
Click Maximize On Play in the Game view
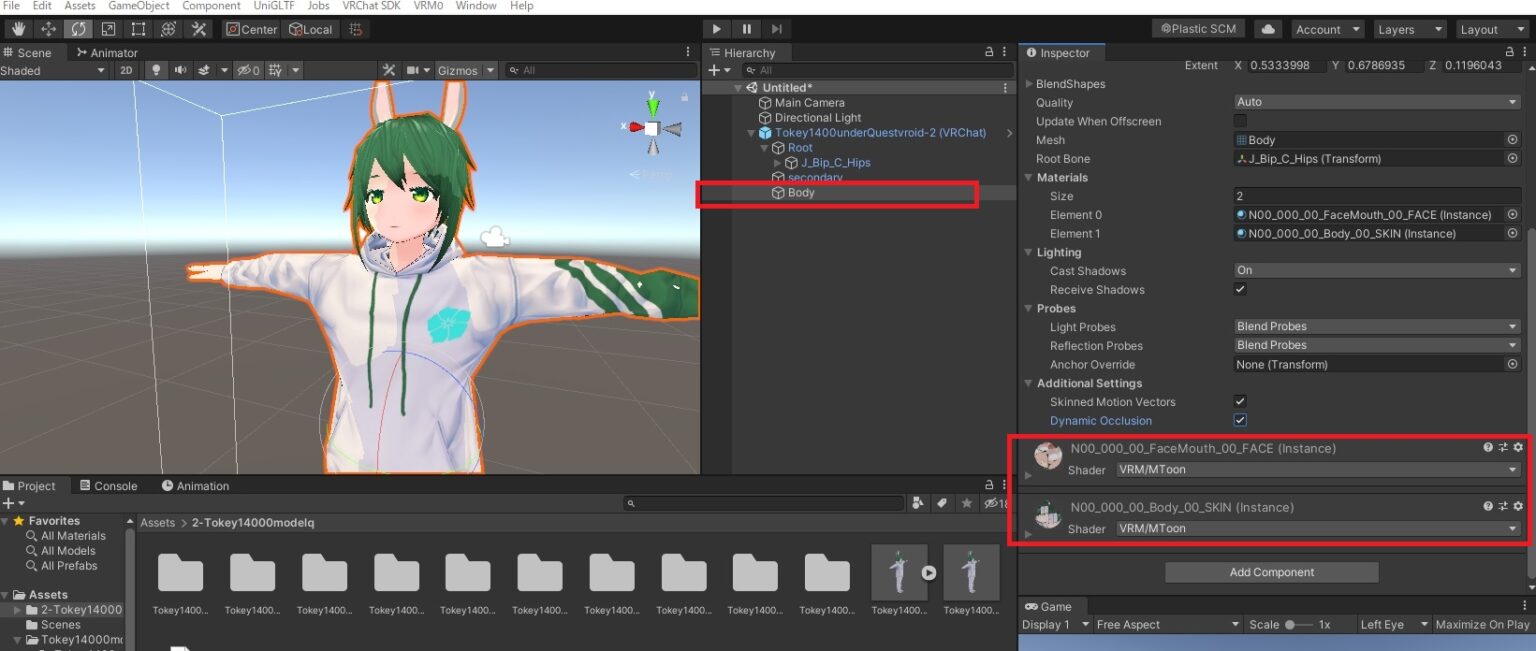[x=1483, y=623]
